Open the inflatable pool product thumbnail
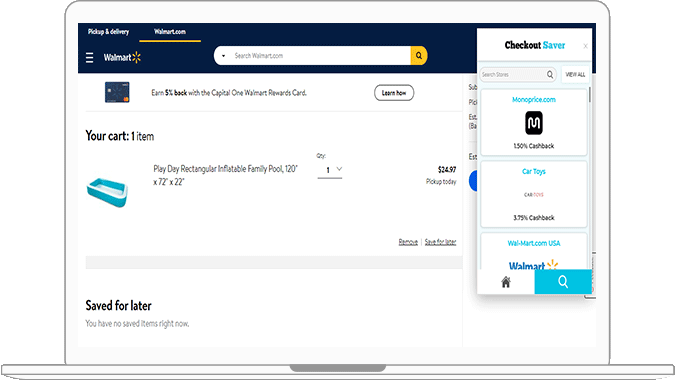This screenshot has height=380, width=675. (108, 192)
